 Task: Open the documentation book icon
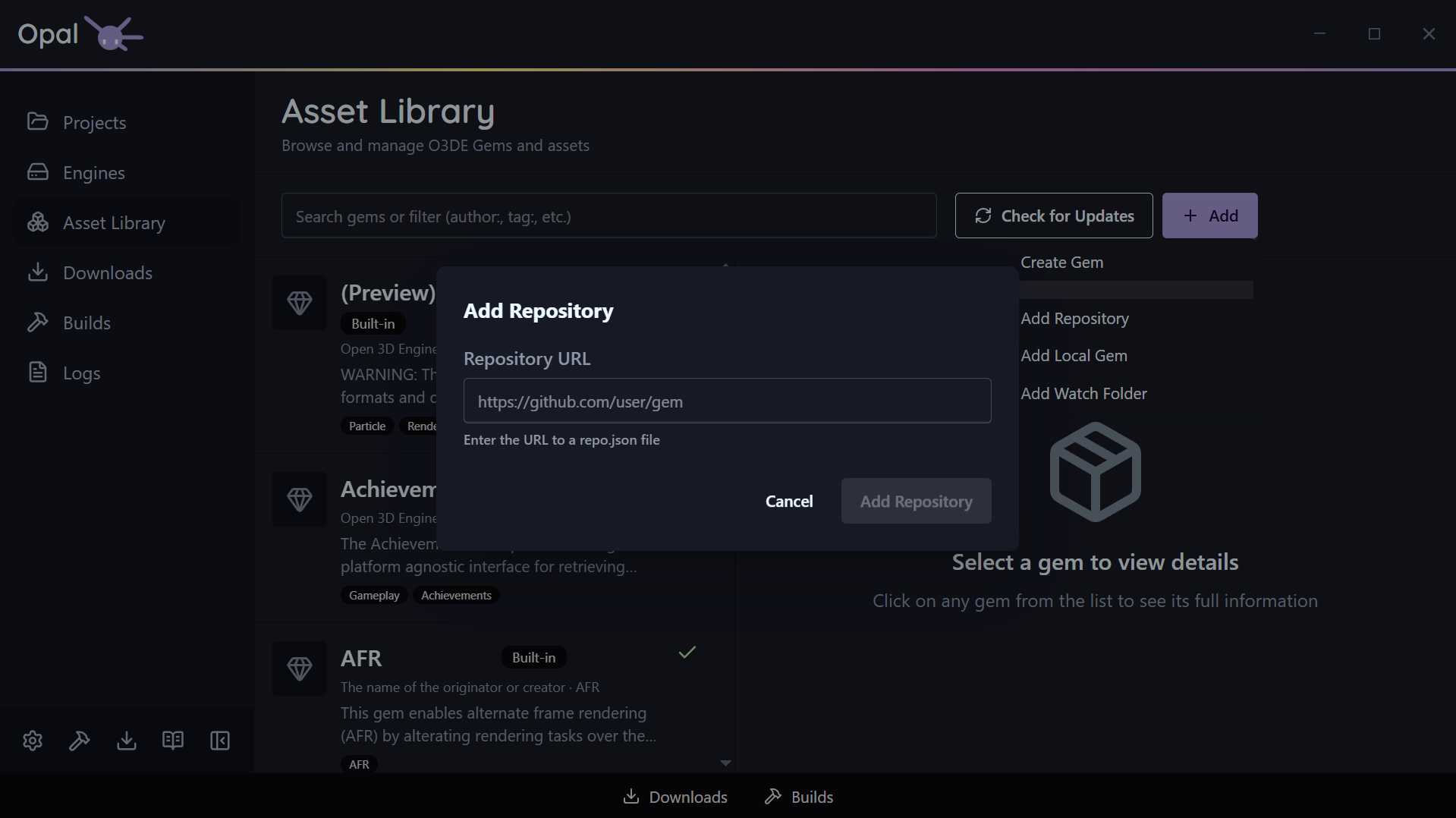pos(173,741)
